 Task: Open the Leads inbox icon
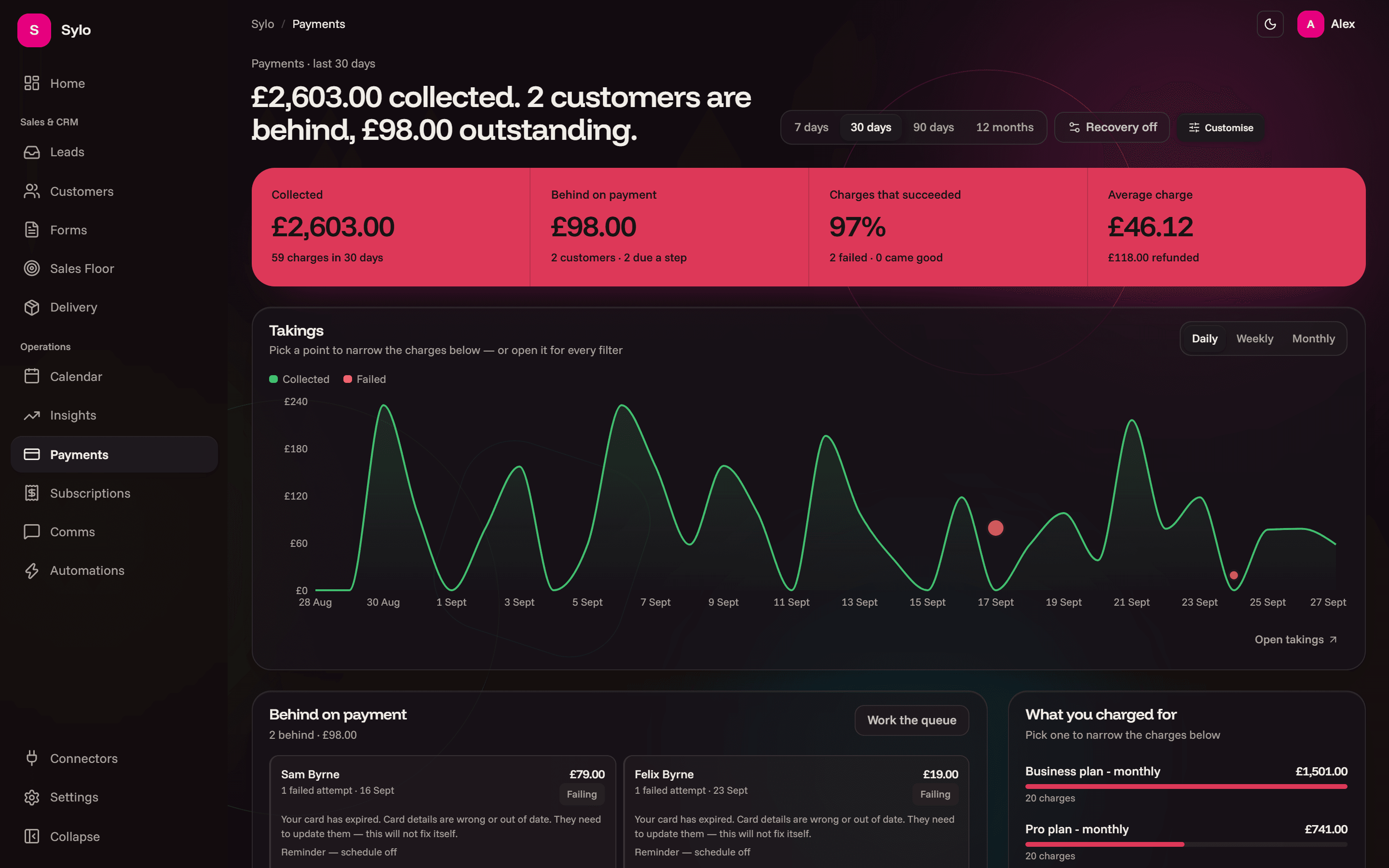pos(31,152)
